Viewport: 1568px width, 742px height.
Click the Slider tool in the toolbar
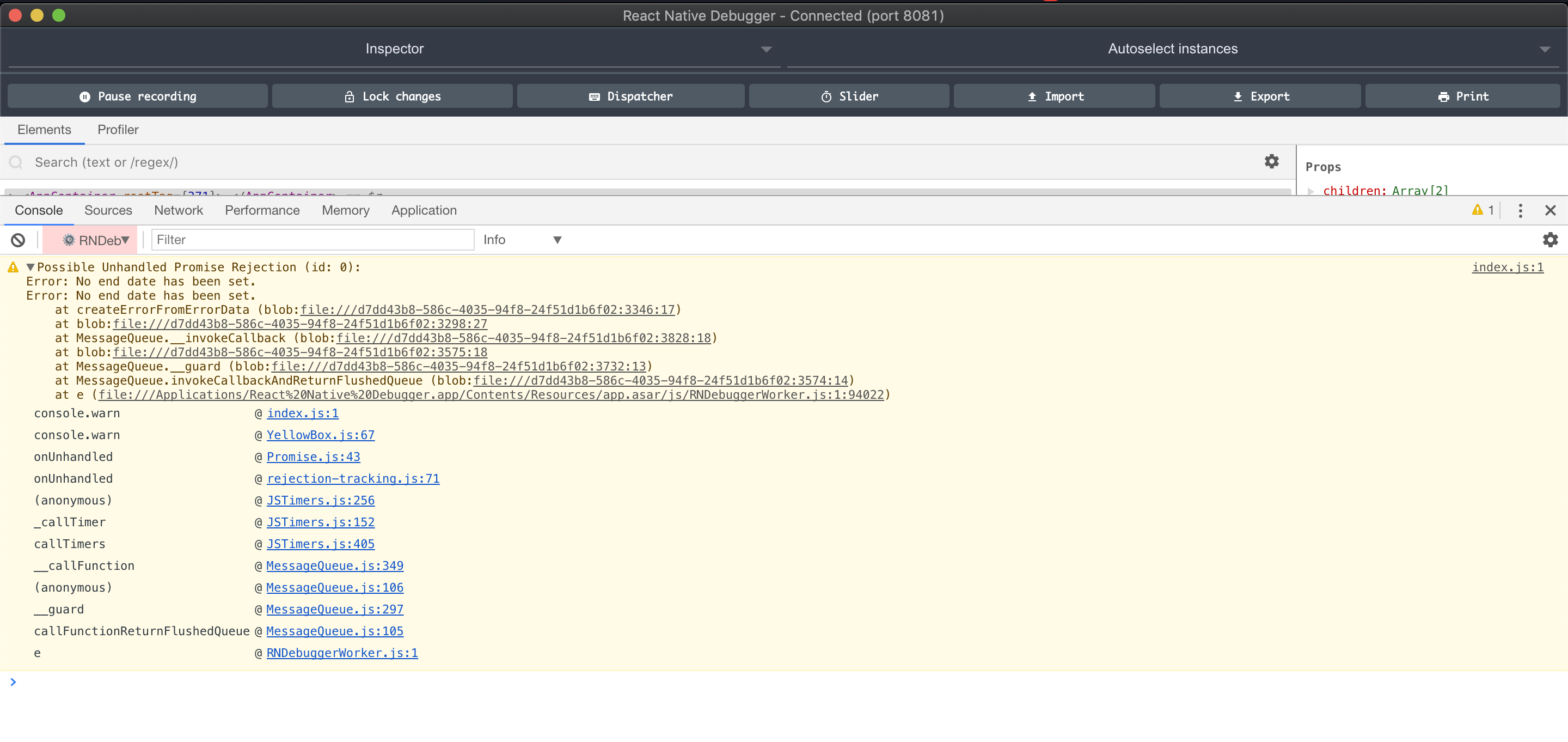[849, 96]
